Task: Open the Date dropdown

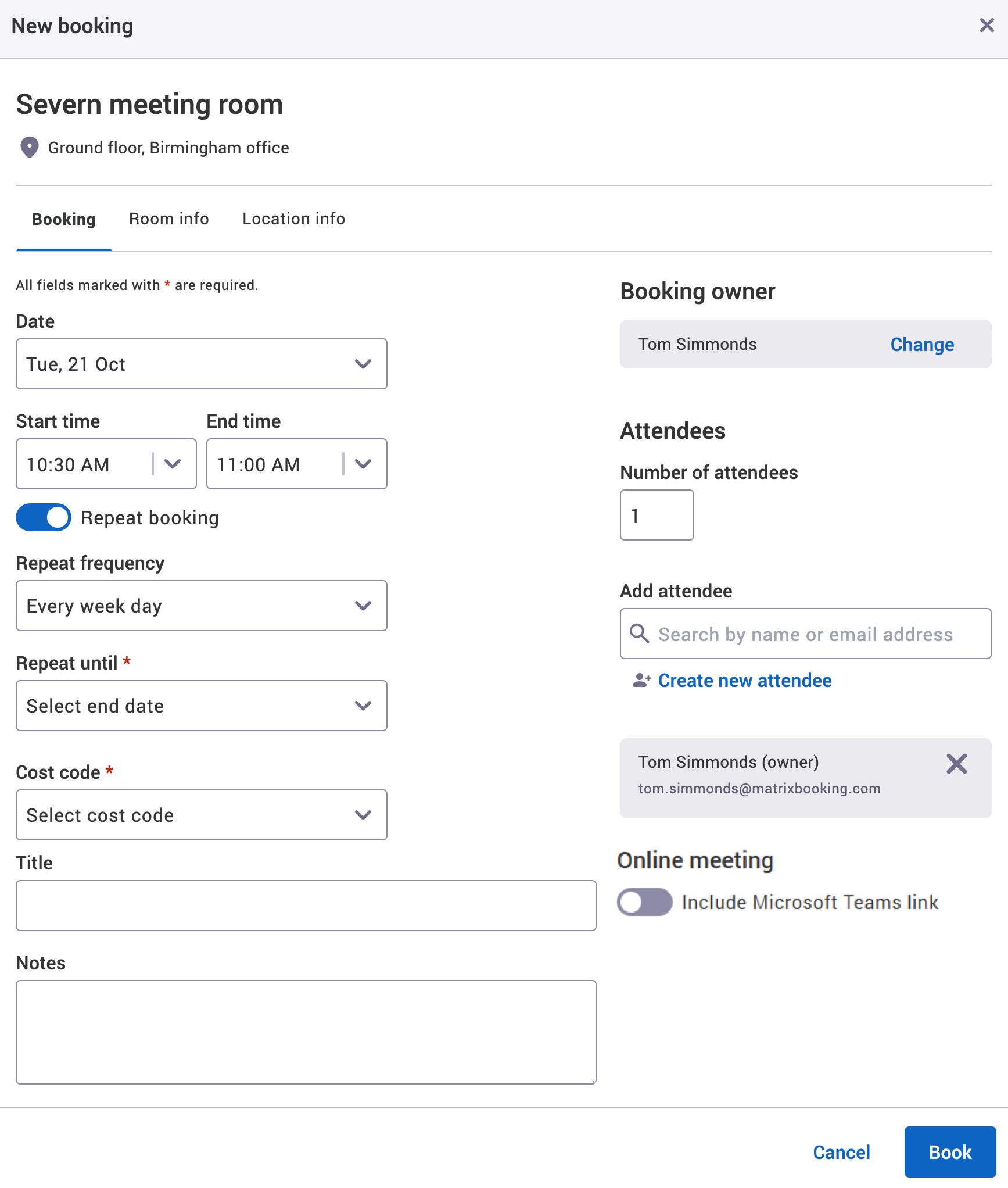Action: [363, 364]
